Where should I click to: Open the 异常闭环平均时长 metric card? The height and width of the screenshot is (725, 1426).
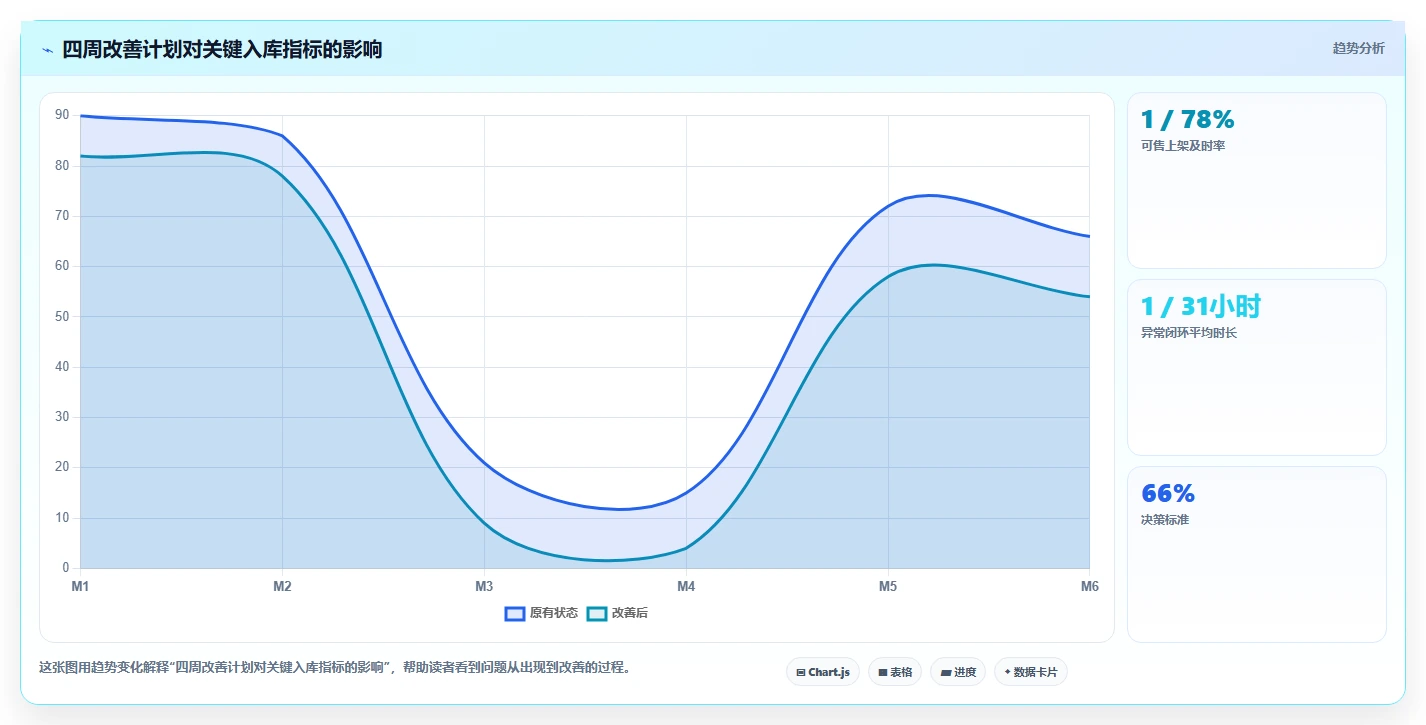[x=1257, y=367]
